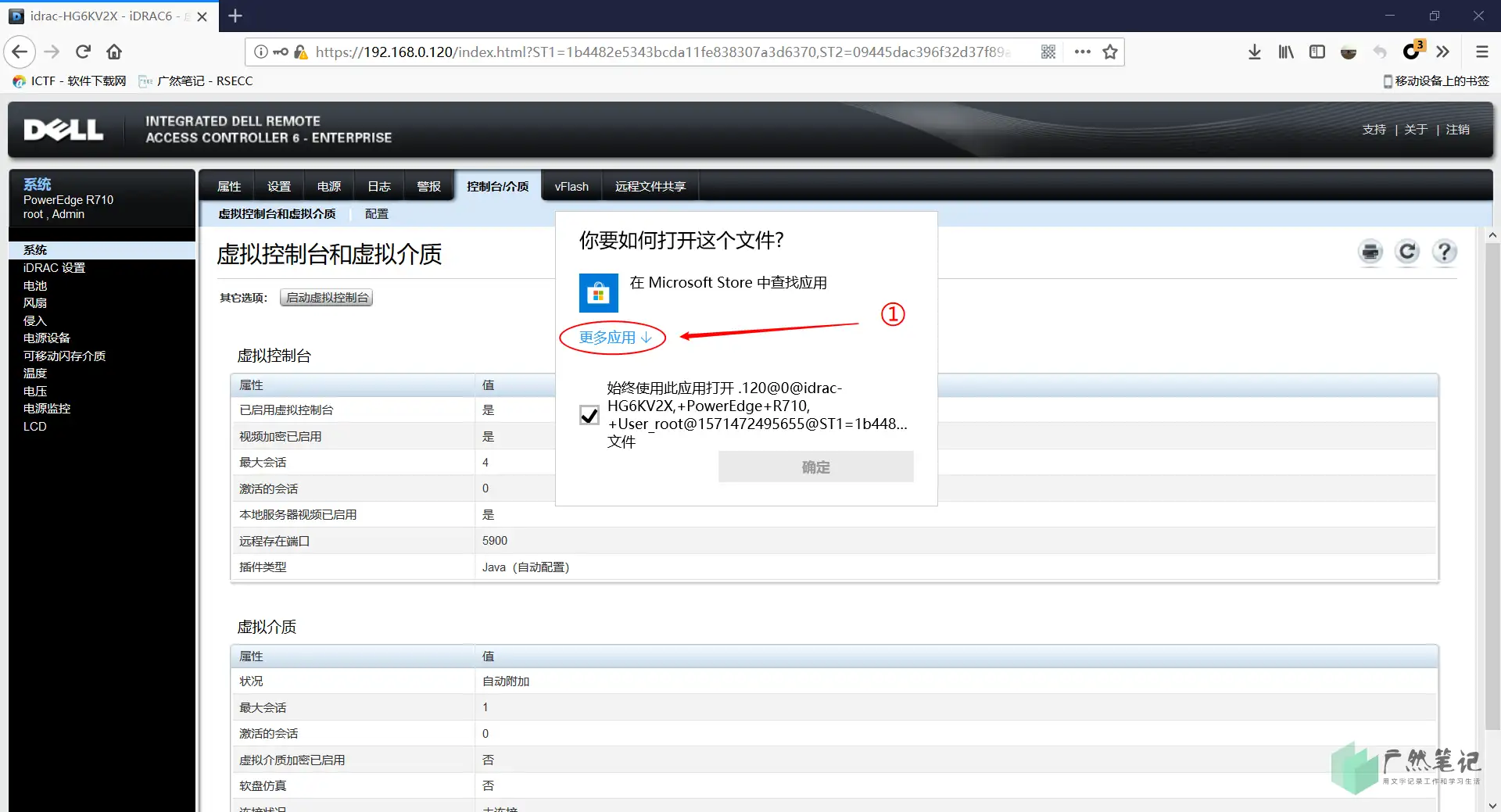This screenshot has width=1501, height=812.
Task: Toggle always use this app checkbox
Action: [x=589, y=415]
